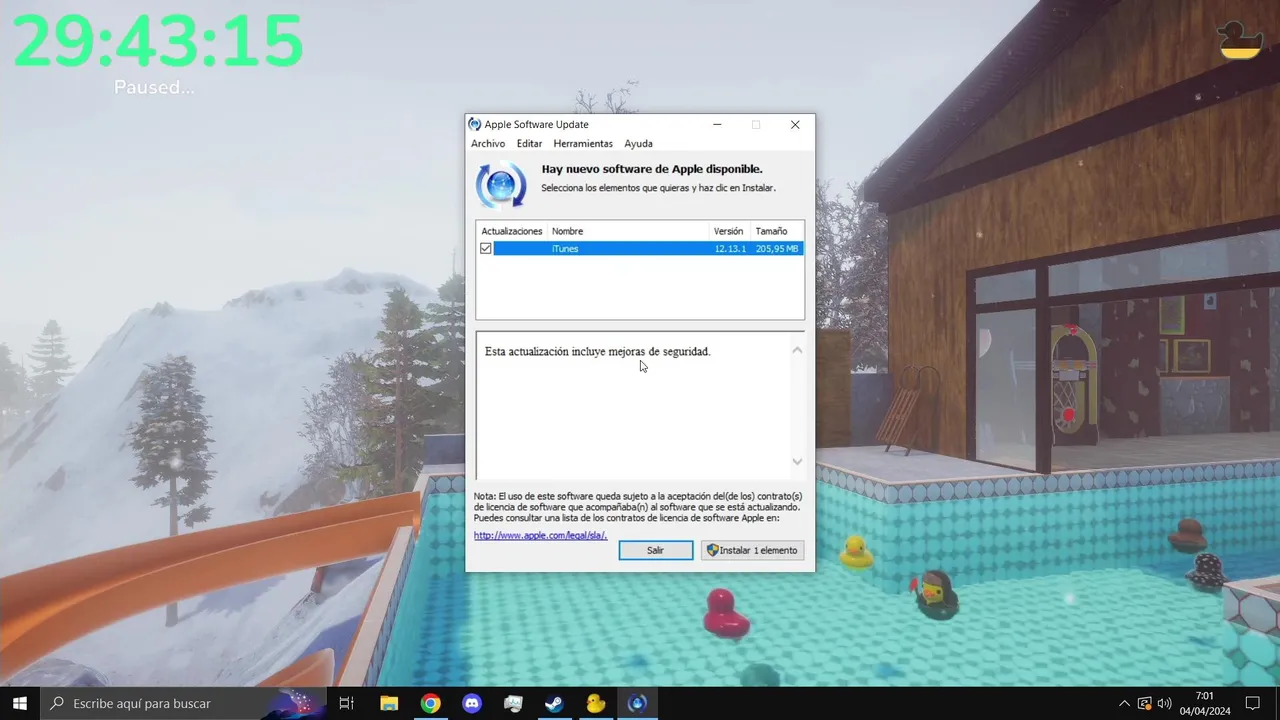Click the 29:43:15 timer text
Viewport: 1280px width, 720px height.
point(158,41)
